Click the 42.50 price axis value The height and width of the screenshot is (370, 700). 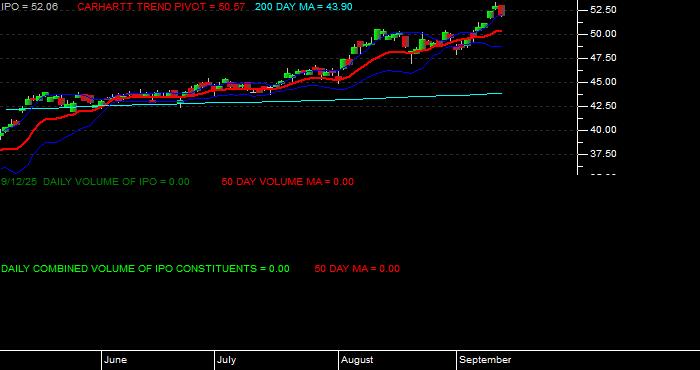[603, 106]
